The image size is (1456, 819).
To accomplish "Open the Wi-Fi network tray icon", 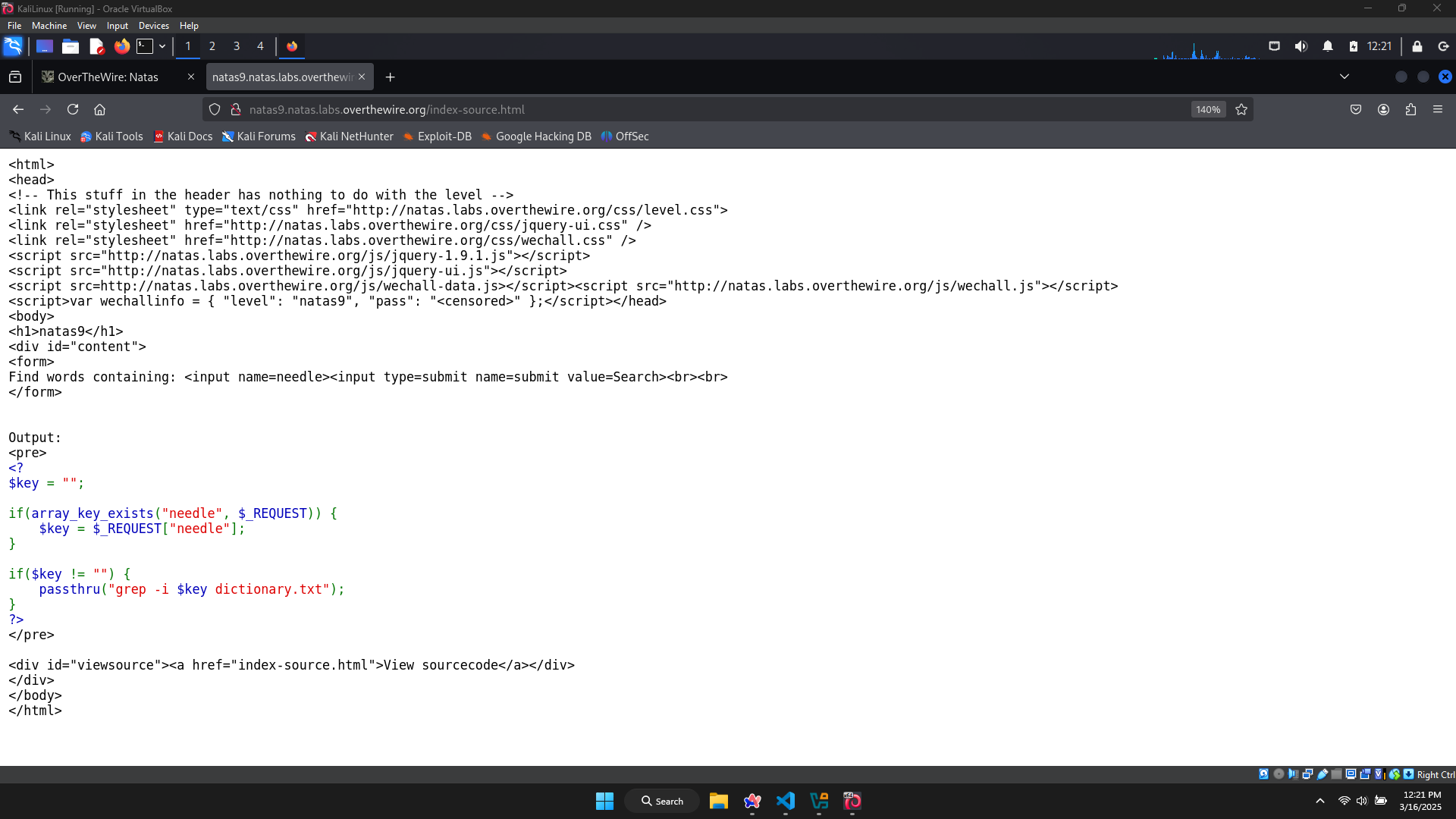I will (x=1344, y=801).
